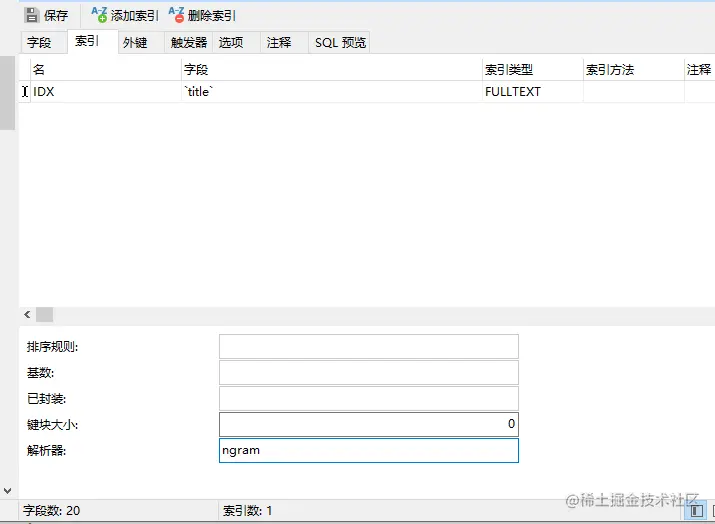Click the 名 column header
Image resolution: width=715 pixels, height=524 pixels.
coord(106,69)
